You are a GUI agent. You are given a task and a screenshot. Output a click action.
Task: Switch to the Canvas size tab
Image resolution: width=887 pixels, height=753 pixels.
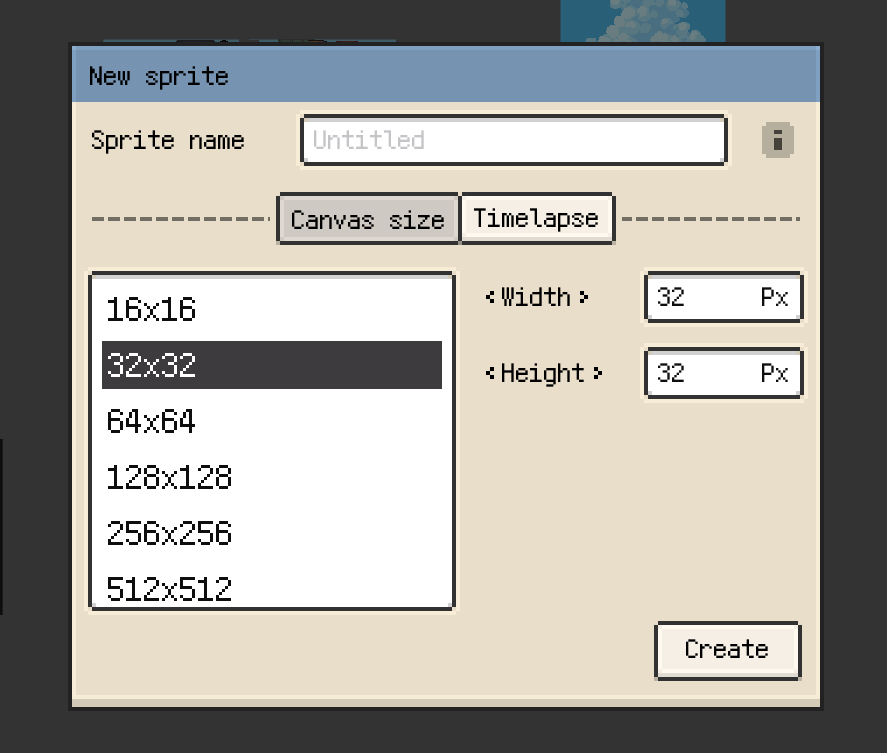click(367, 219)
